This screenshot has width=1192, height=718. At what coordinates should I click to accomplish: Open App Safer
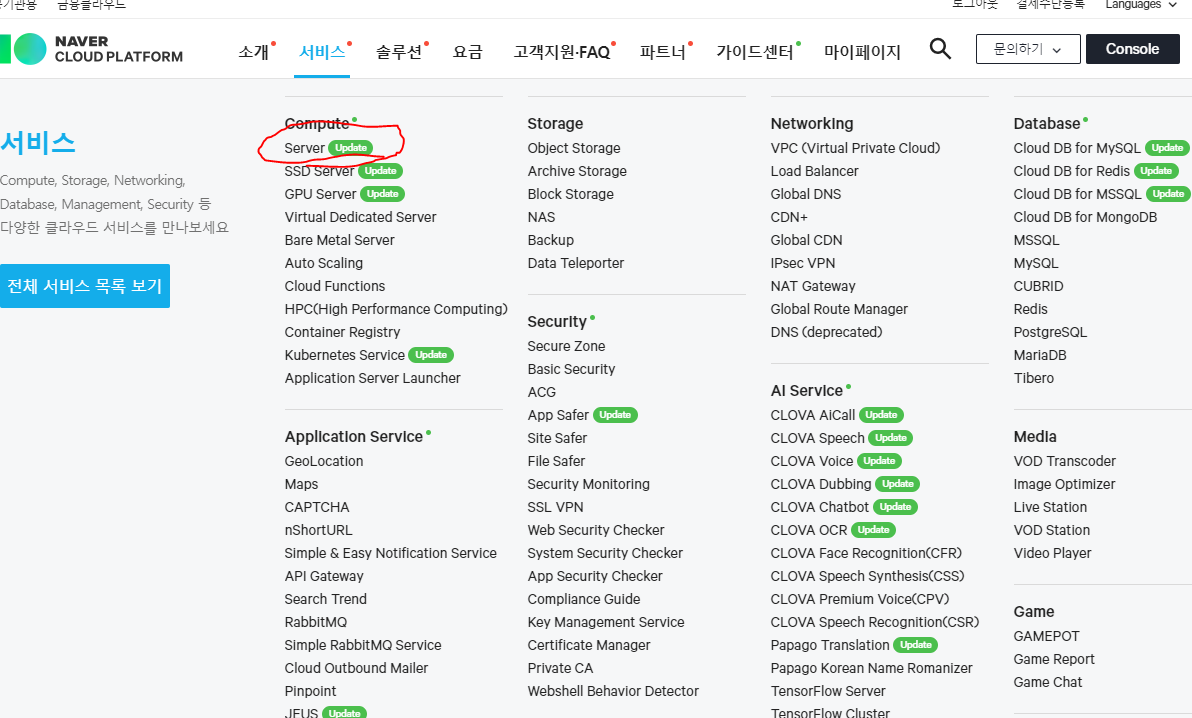click(x=558, y=415)
